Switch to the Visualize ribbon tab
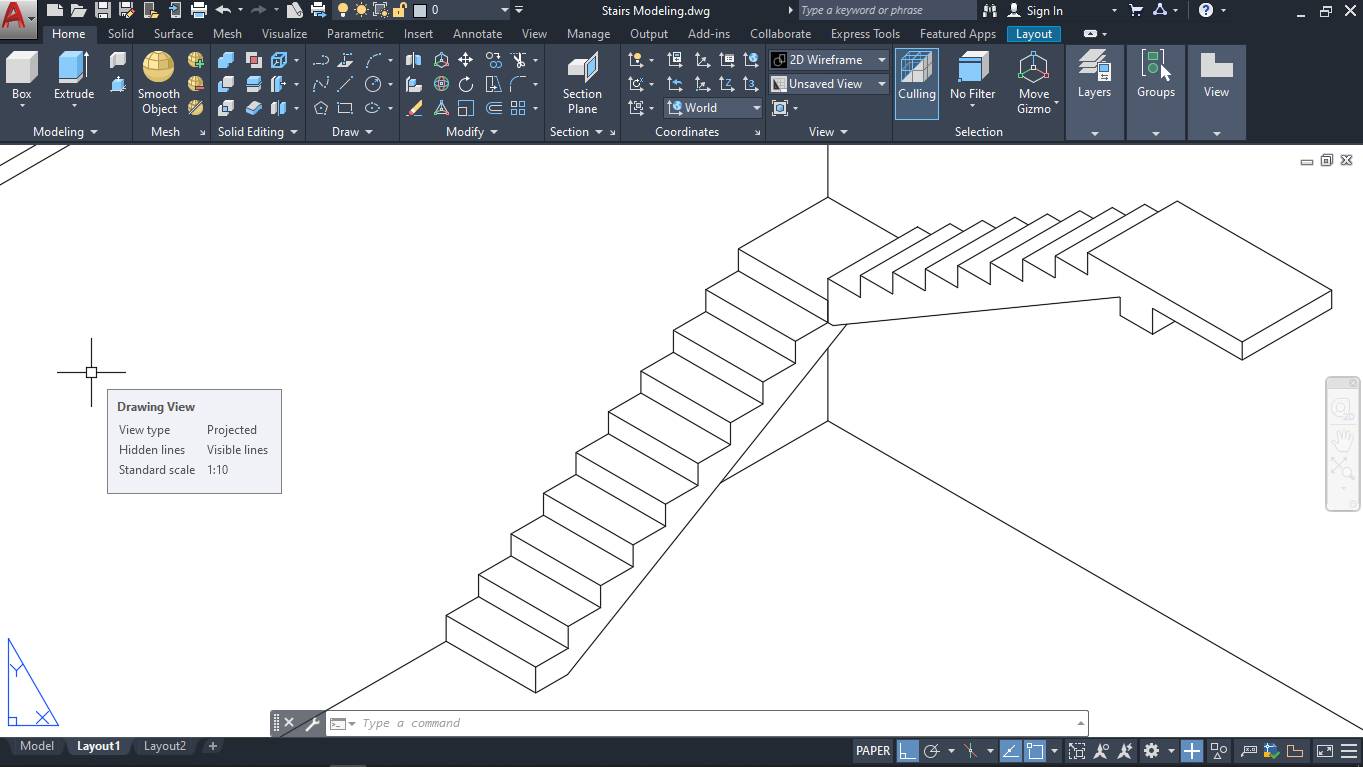The height and width of the screenshot is (767, 1363). (284, 33)
